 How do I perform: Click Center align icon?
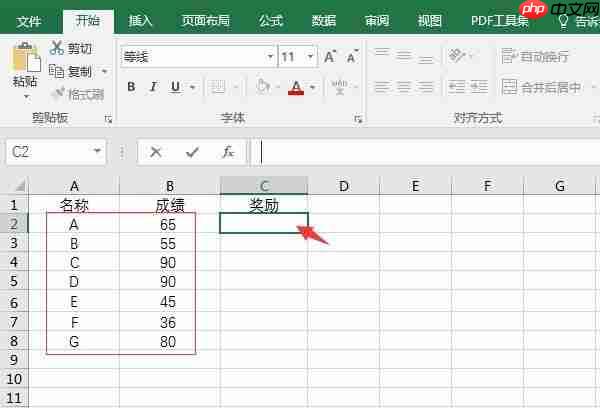pos(403,87)
